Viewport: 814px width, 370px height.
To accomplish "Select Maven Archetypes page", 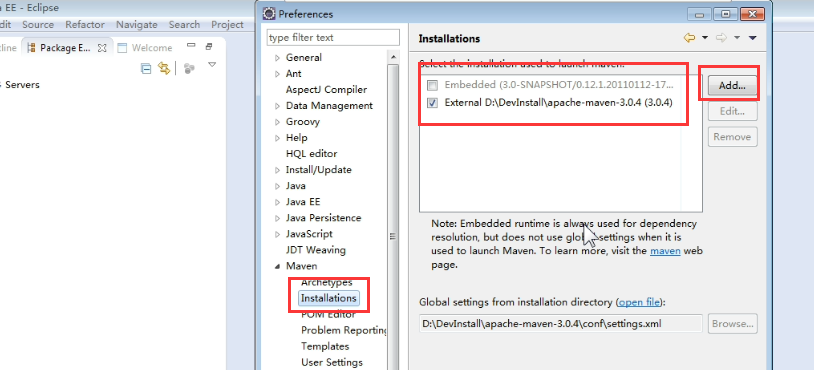I will coord(327,282).
